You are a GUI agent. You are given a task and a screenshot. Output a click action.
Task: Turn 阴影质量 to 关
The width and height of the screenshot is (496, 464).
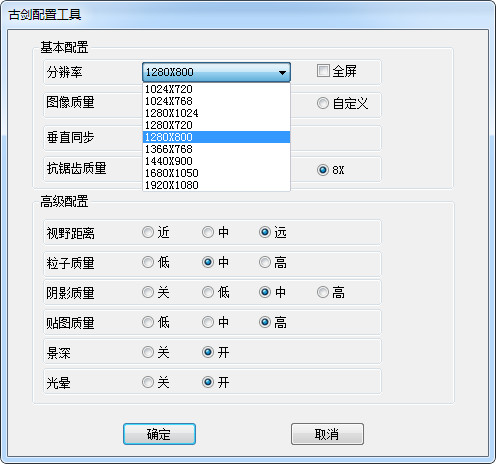click(x=148, y=292)
